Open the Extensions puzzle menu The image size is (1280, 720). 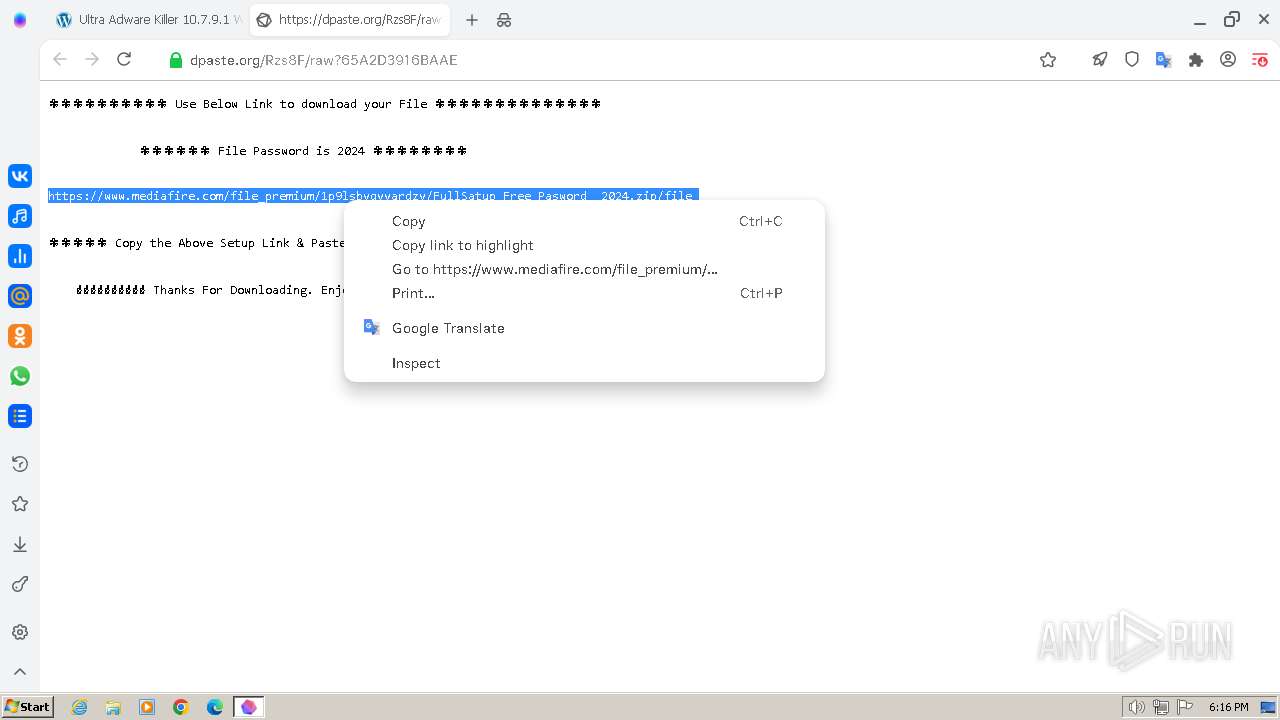click(x=1196, y=60)
